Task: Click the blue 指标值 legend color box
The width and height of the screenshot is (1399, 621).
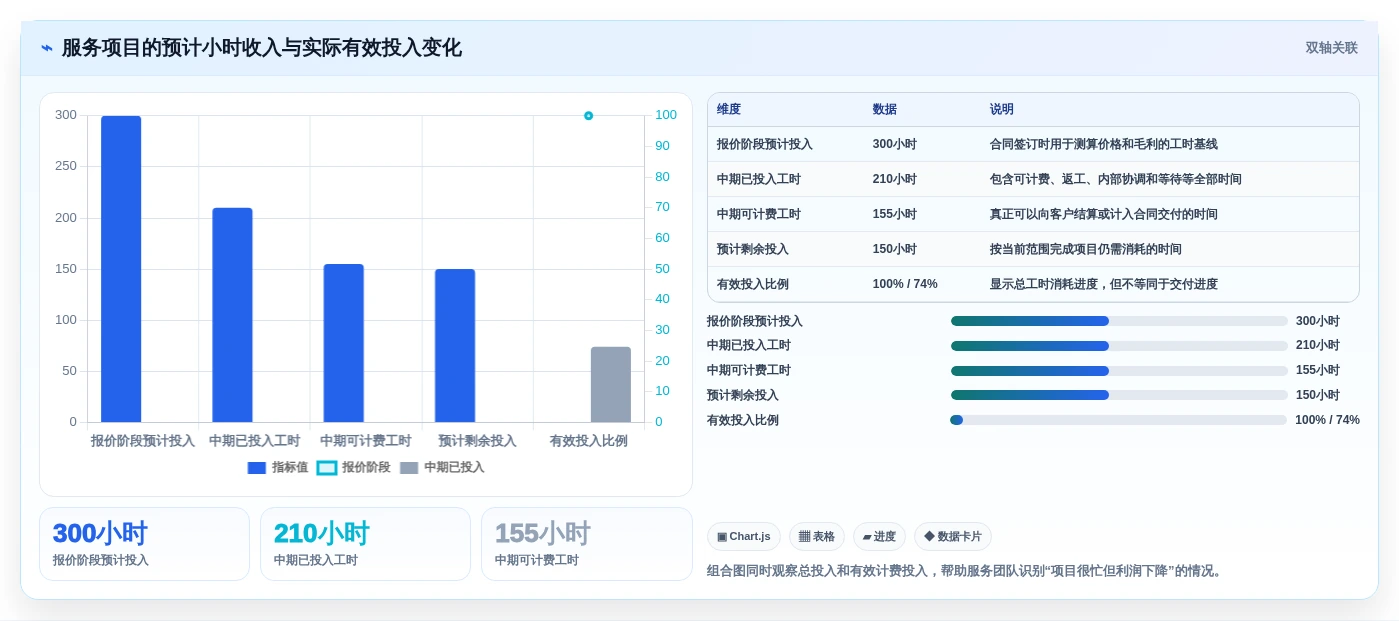Action: click(x=257, y=468)
